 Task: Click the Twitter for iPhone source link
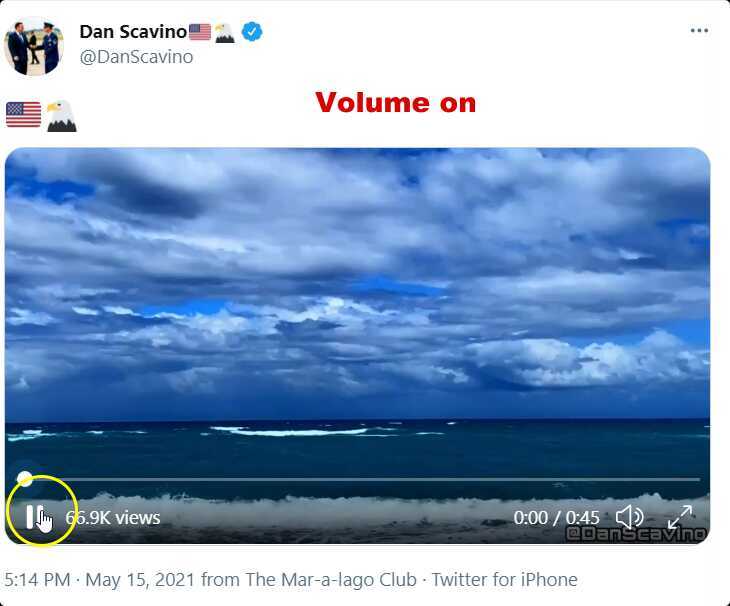pyautogui.click(x=505, y=580)
